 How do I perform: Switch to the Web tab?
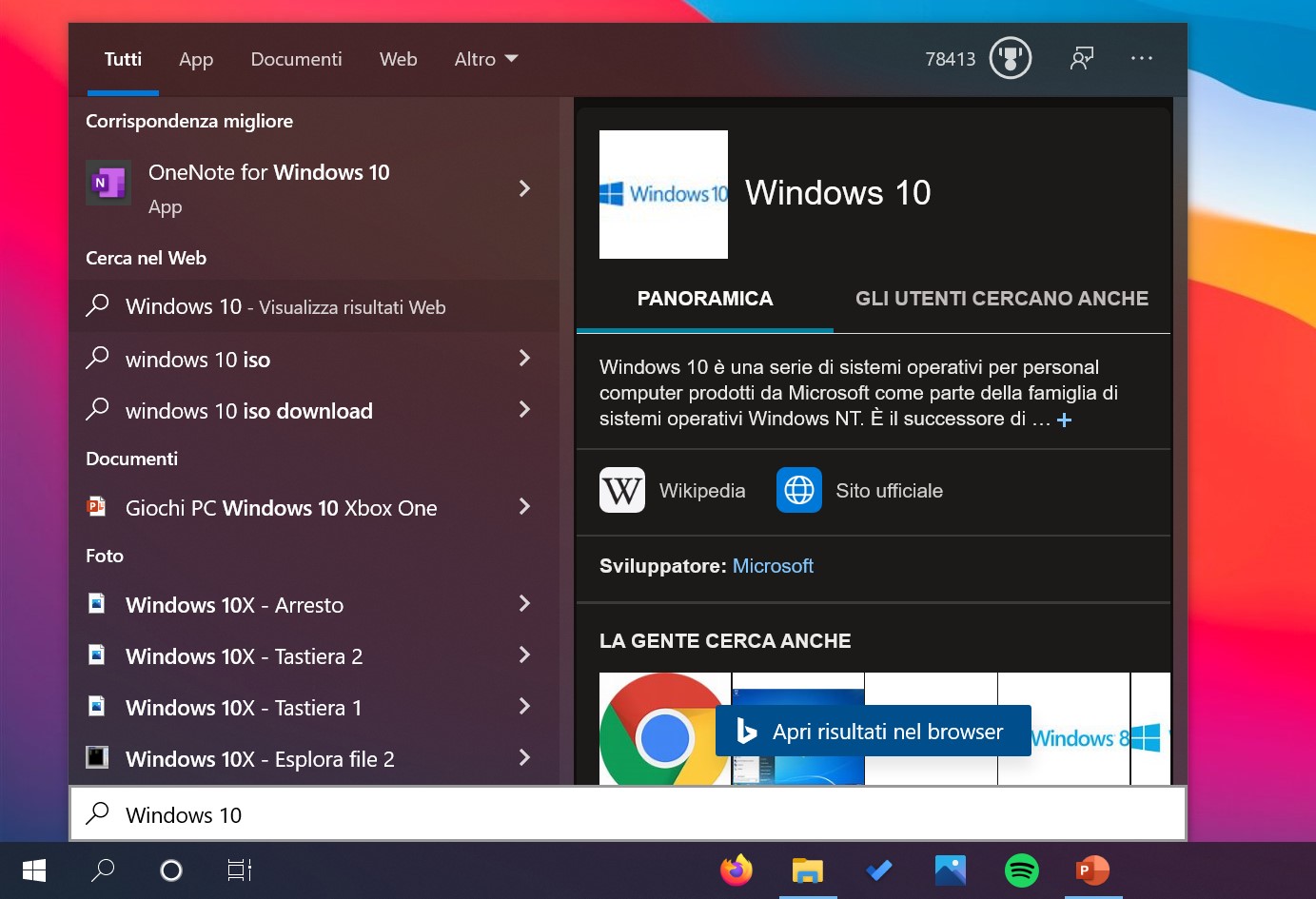pos(398,59)
